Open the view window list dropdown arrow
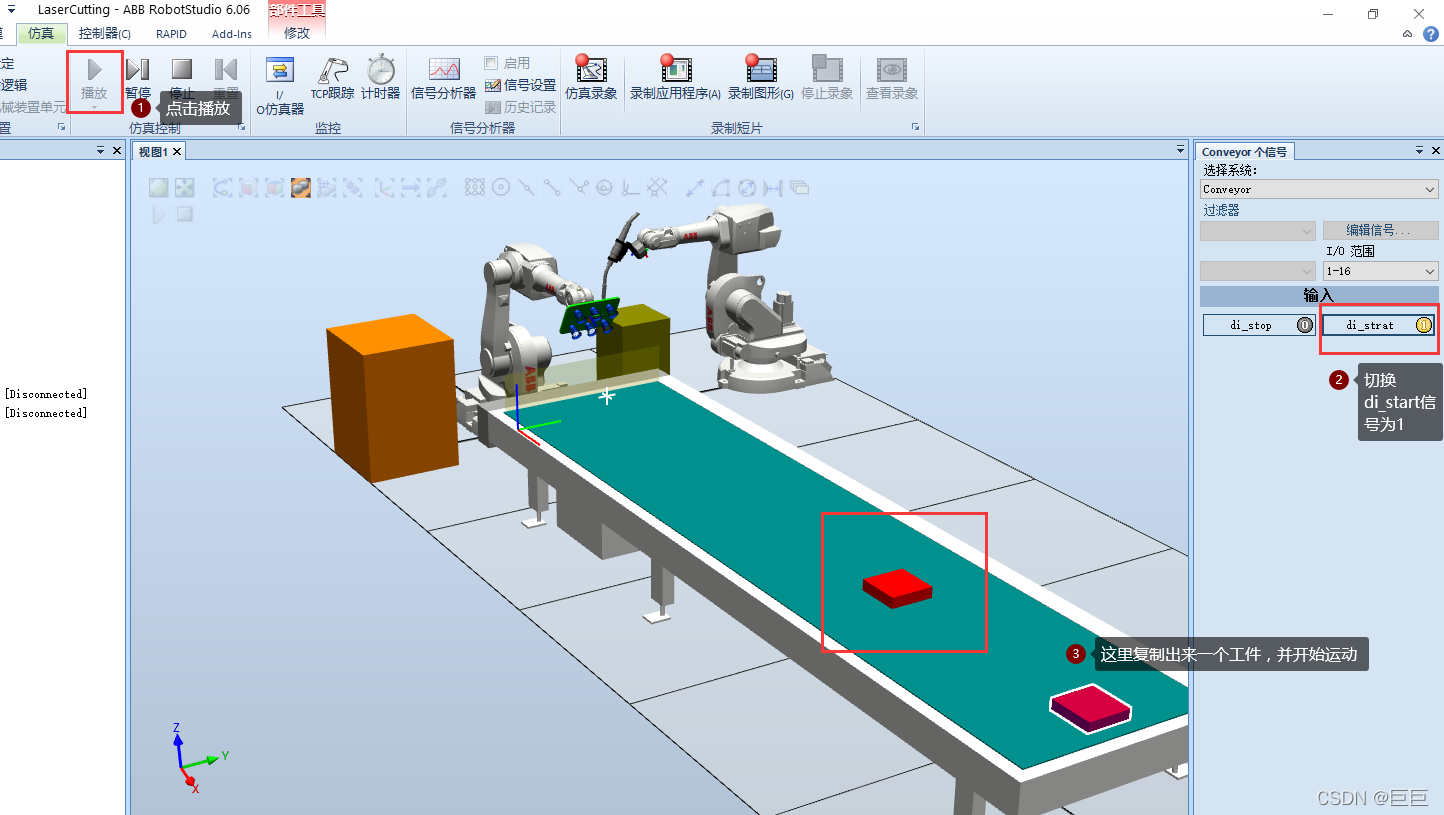 coord(1181,150)
